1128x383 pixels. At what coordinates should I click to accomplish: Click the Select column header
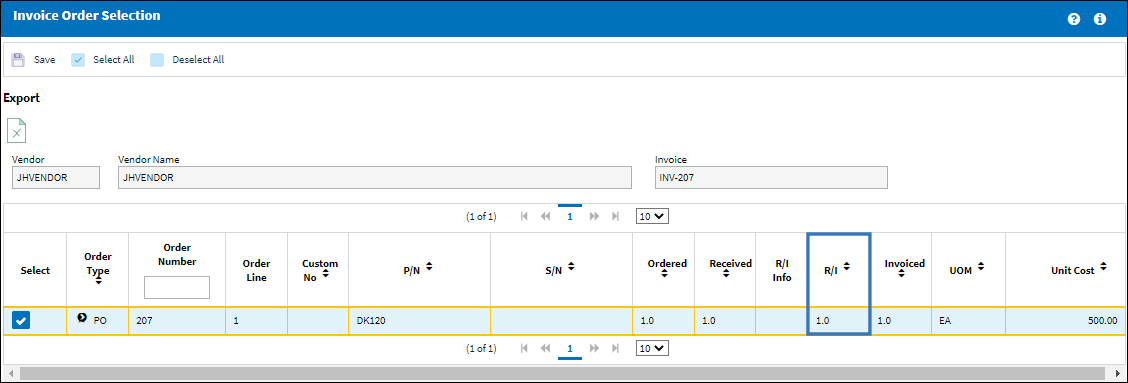point(35,270)
